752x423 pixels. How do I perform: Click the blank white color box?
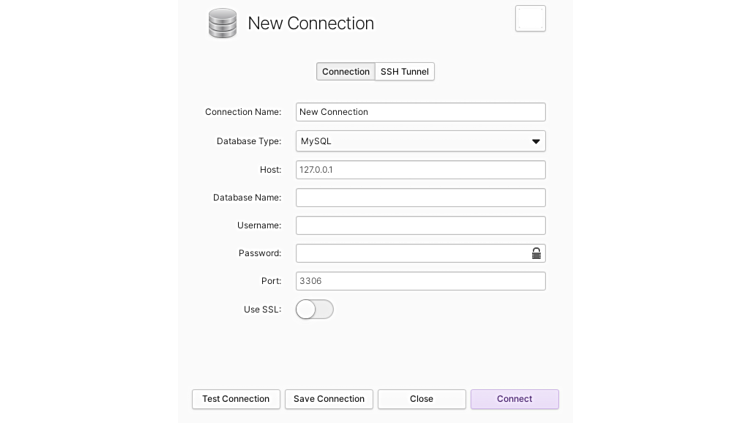(530, 19)
